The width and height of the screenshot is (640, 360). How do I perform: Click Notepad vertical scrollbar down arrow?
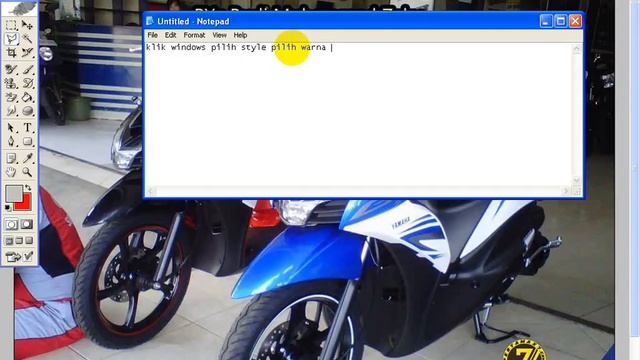coord(577,180)
